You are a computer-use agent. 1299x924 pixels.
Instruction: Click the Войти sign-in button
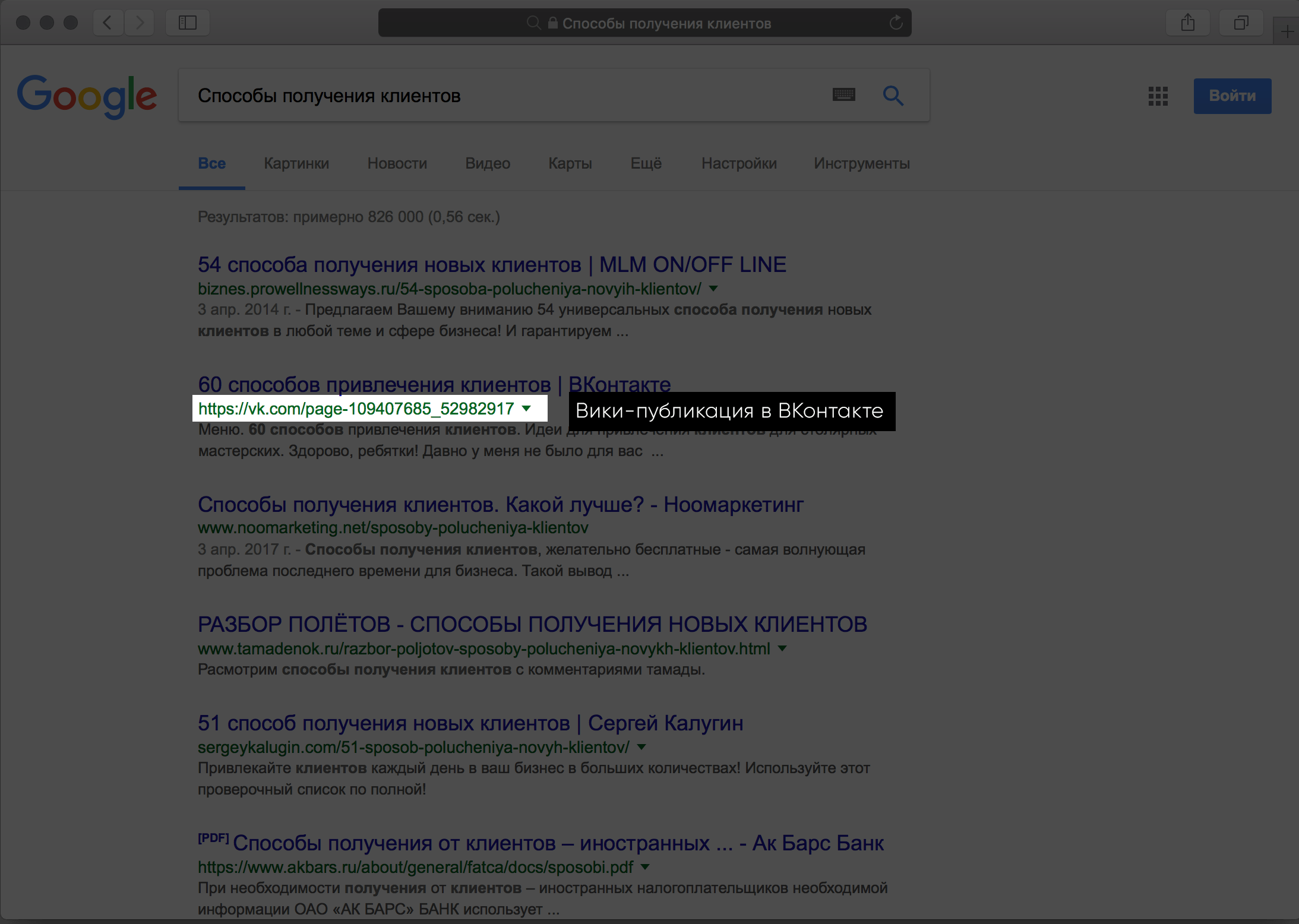(x=1232, y=96)
